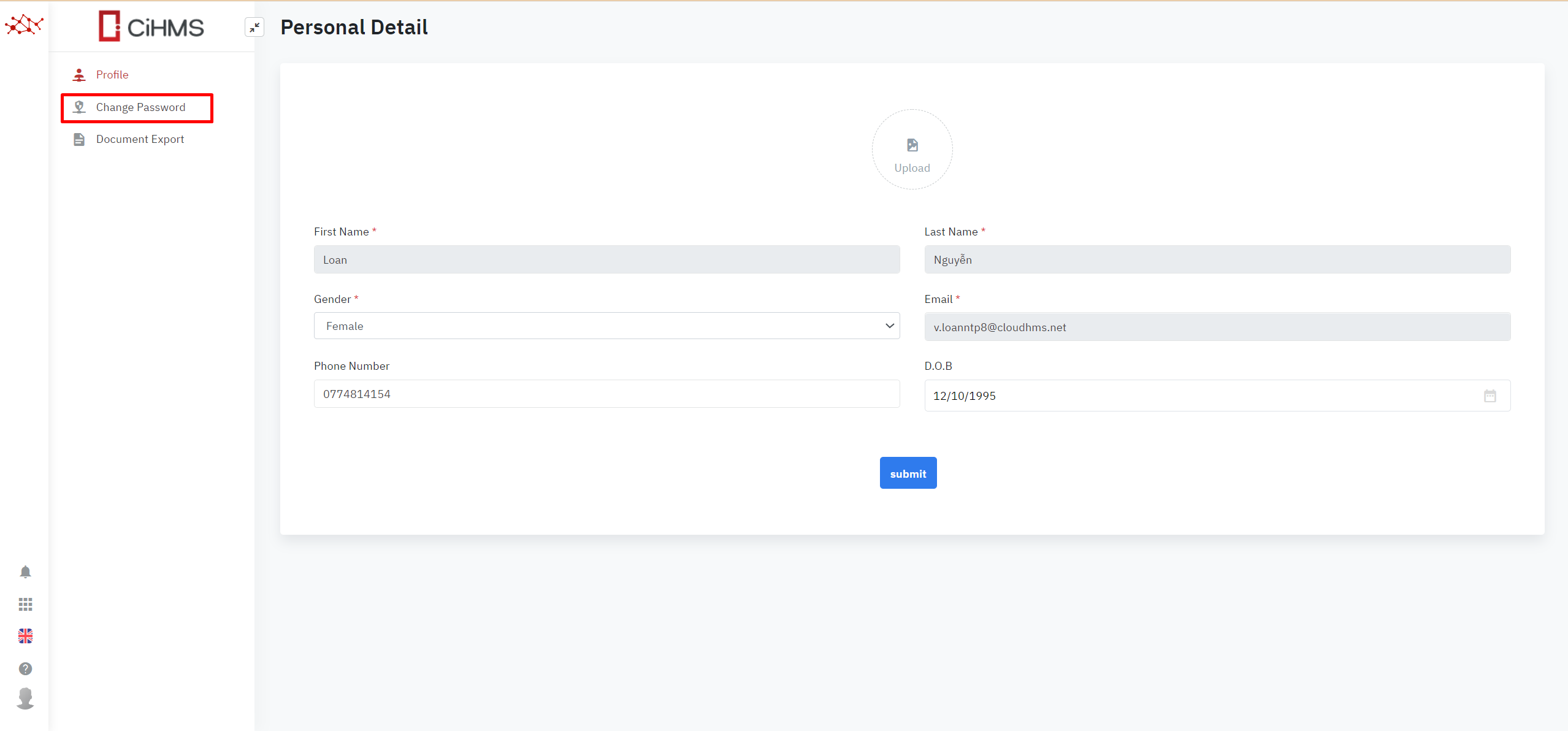Click the Phone Number field
The width and height of the screenshot is (1568, 731).
point(606,394)
